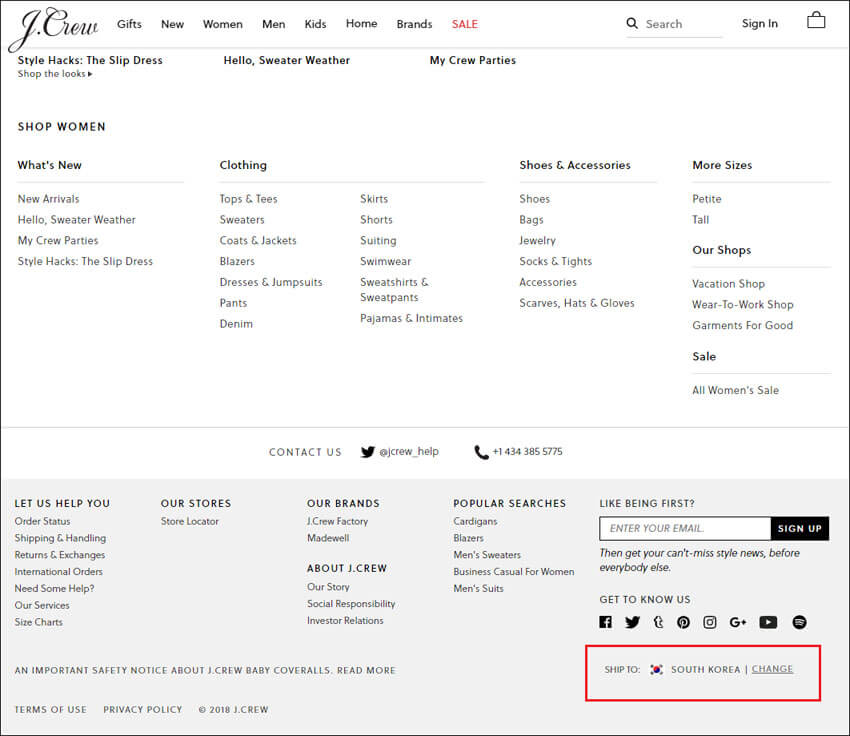Click the Sign In link
This screenshot has width=850, height=736.
760,23
